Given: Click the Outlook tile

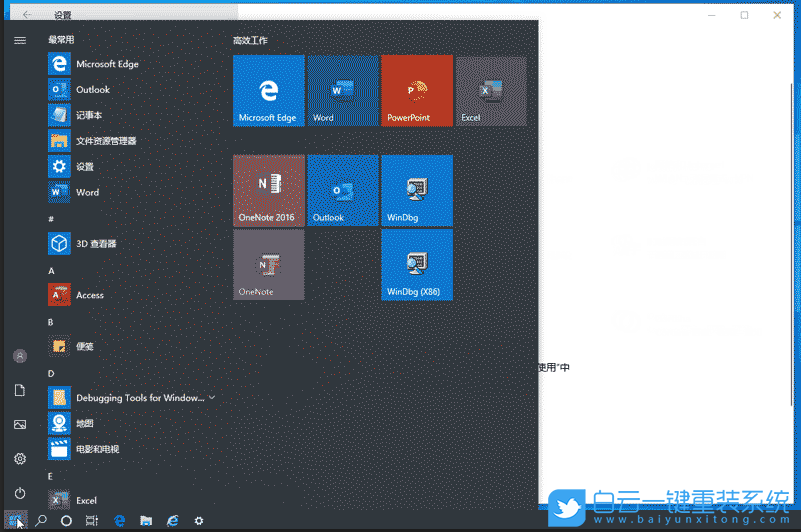Looking at the screenshot, I should (343, 190).
